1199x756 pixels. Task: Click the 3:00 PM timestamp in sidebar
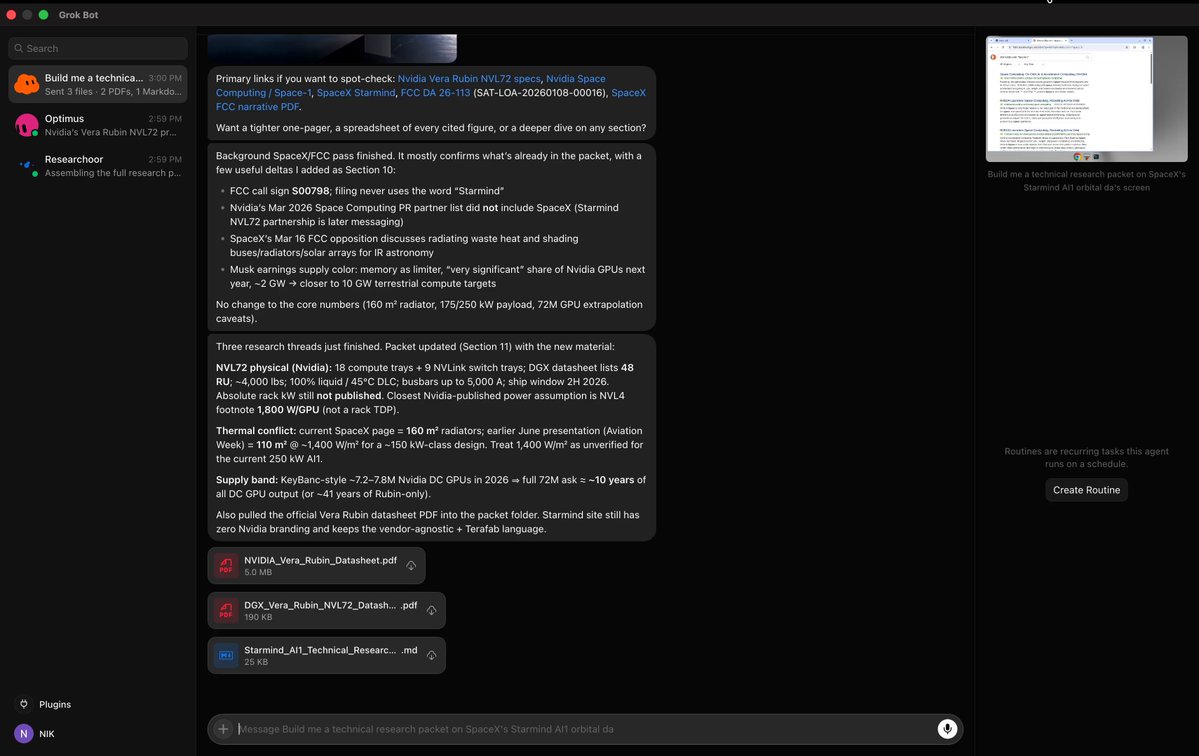[x=165, y=78]
